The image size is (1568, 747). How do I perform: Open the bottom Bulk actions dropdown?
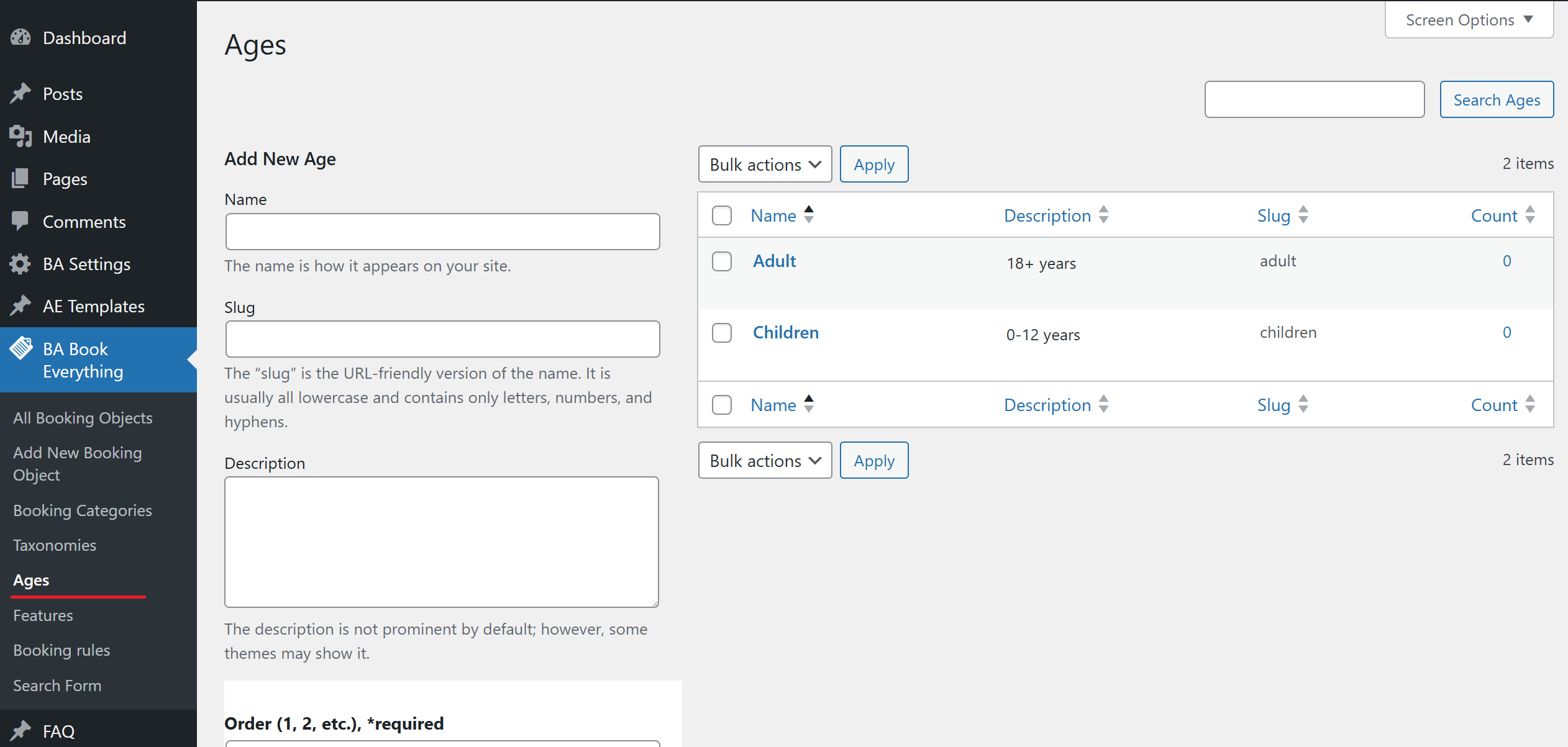[x=764, y=461]
